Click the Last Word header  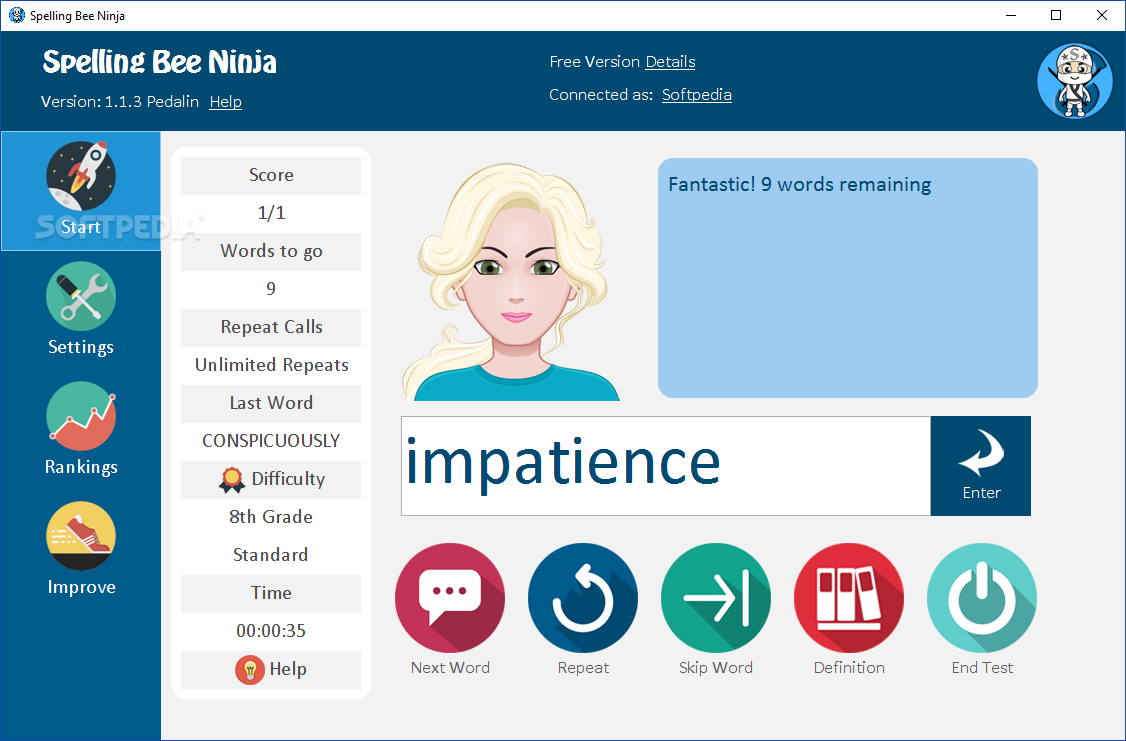[x=271, y=404]
